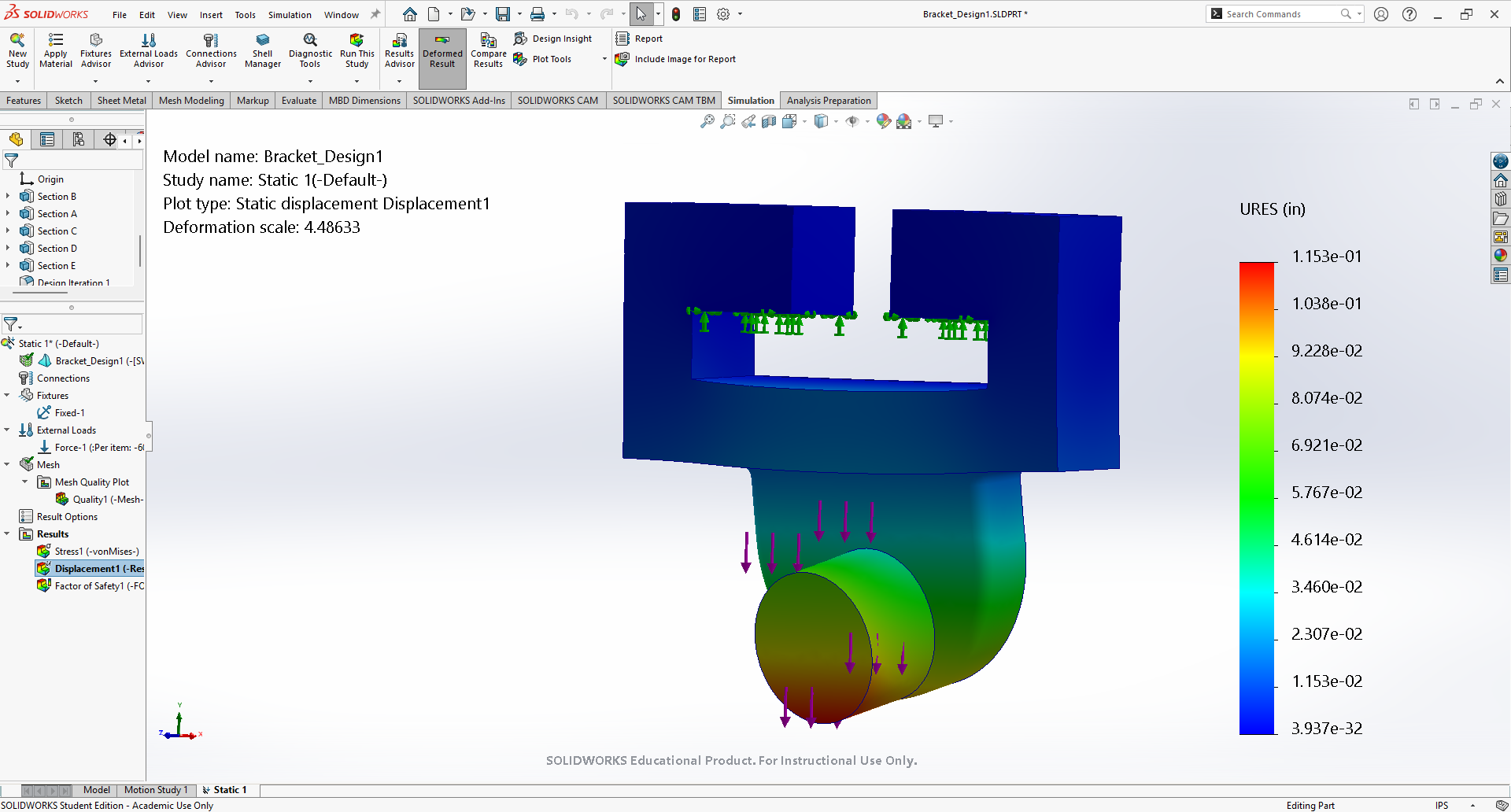1511x812 pixels.
Task: Open Design Library icon in task pane
Action: 1501,199
